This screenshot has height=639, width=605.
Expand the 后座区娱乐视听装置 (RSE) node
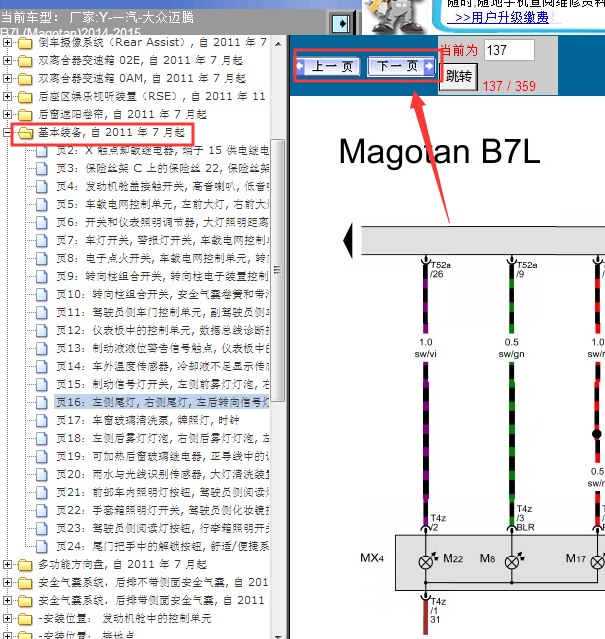pyautogui.click(x=7, y=96)
